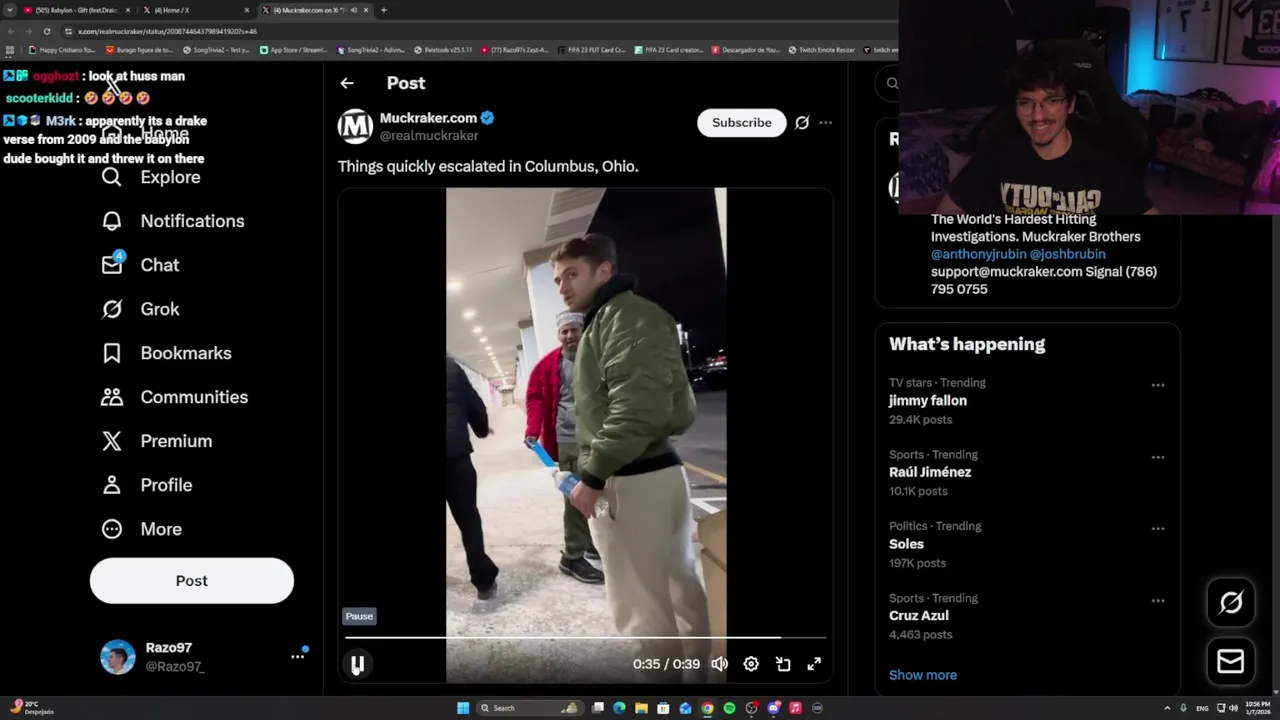Open the Twitch Emote Resizer bookmark
Viewport: 1280px width, 720px height.
pos(822,50)
